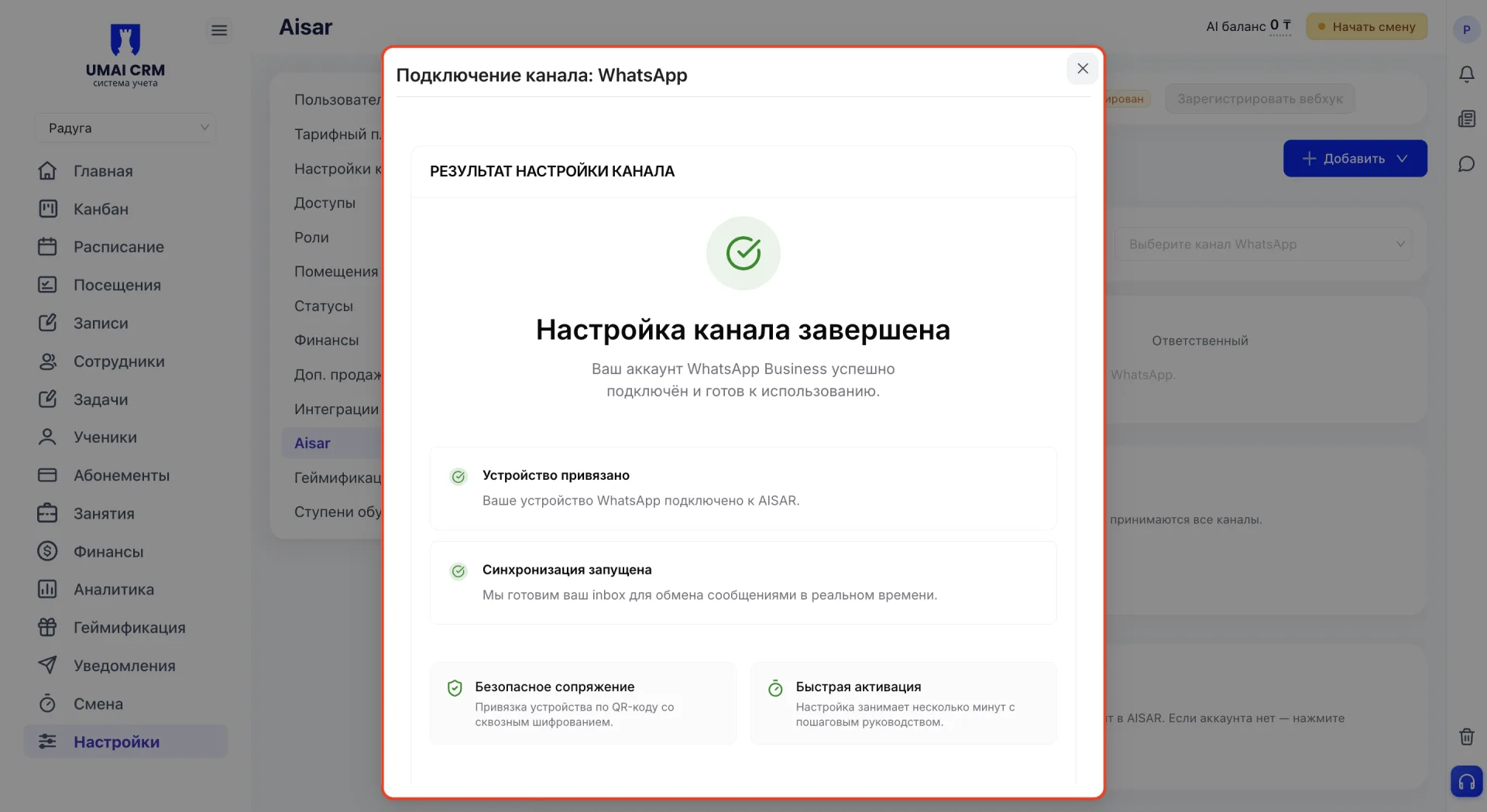The height and width of the screenshot is (812, 1487).
Task: Click the Настройки sliders icon
Action: click(47, 742)
